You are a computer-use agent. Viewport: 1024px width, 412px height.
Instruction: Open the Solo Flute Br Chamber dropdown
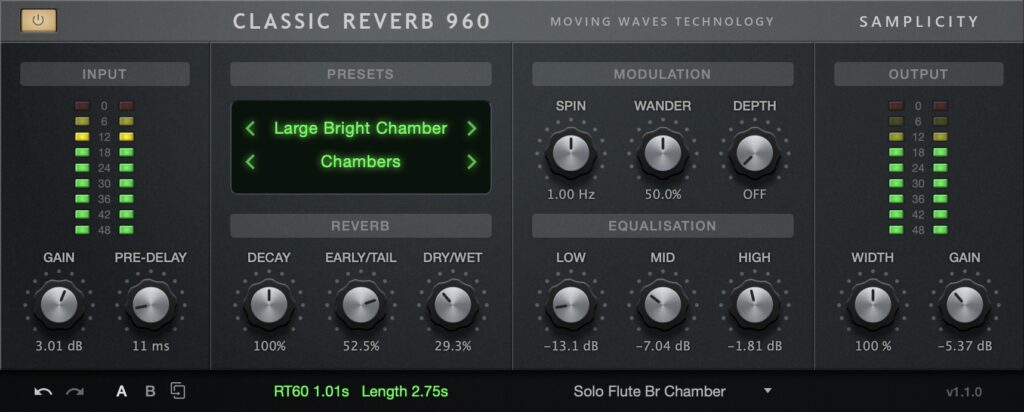point(673,391)
